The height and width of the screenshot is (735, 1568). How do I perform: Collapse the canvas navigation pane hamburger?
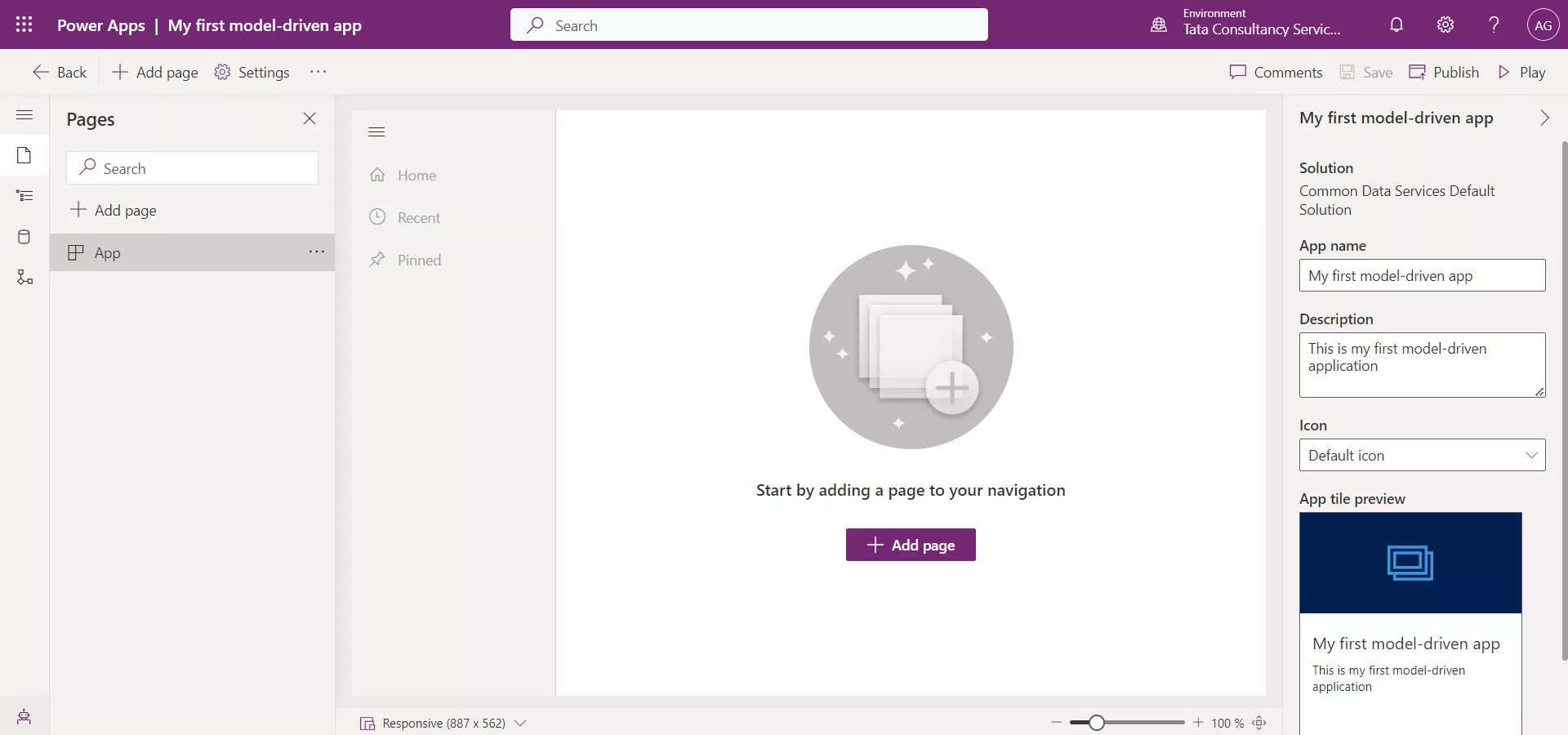tap(376, 131)
